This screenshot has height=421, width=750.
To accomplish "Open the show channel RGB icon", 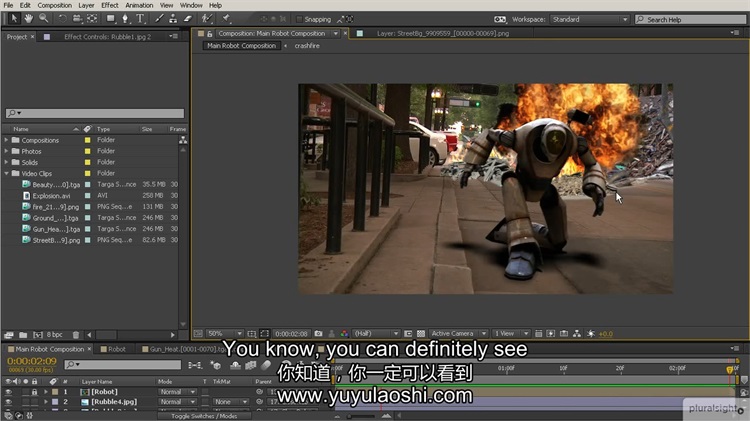I will 344,333.
